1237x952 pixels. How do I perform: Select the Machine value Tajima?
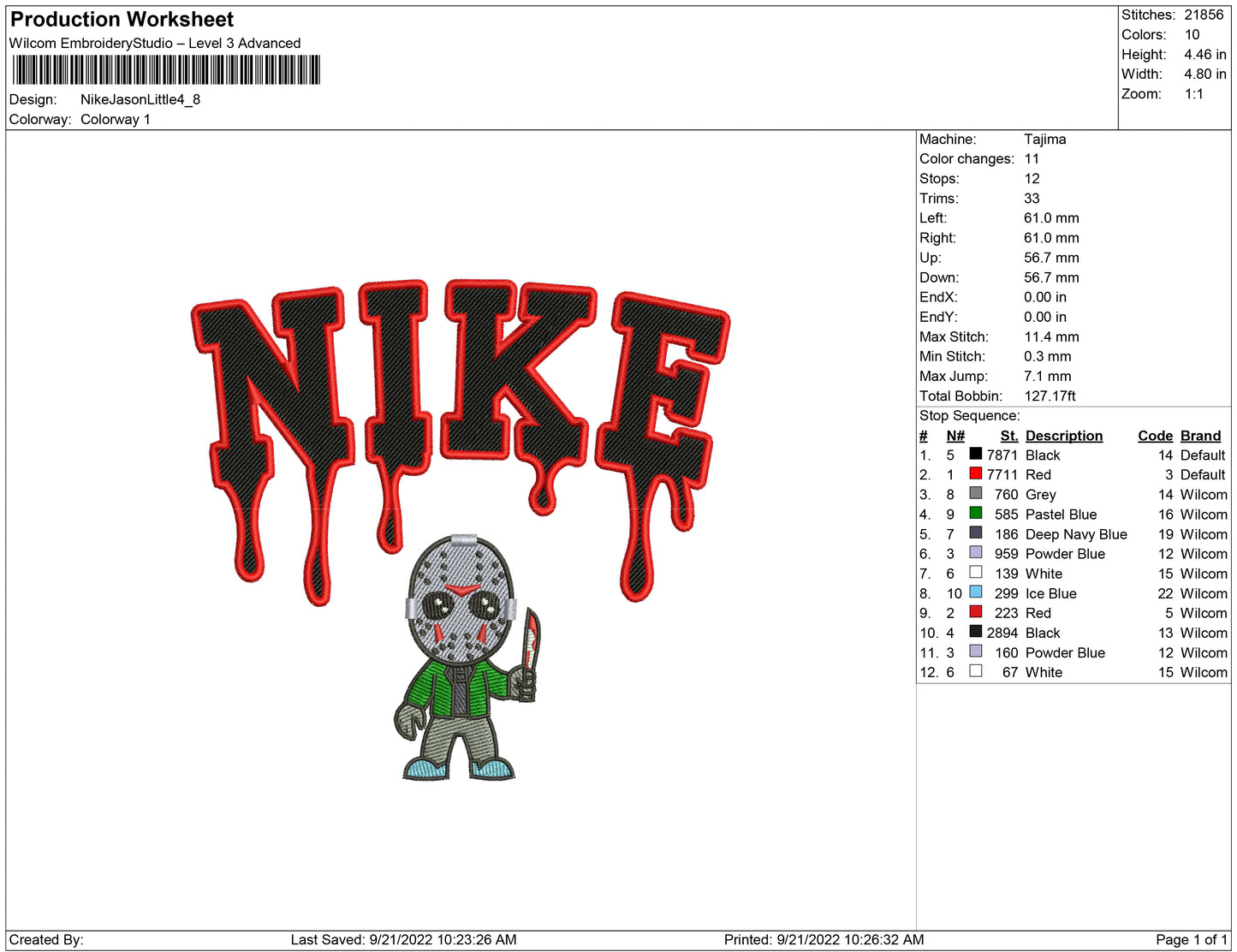click(x=1045, y=139)
